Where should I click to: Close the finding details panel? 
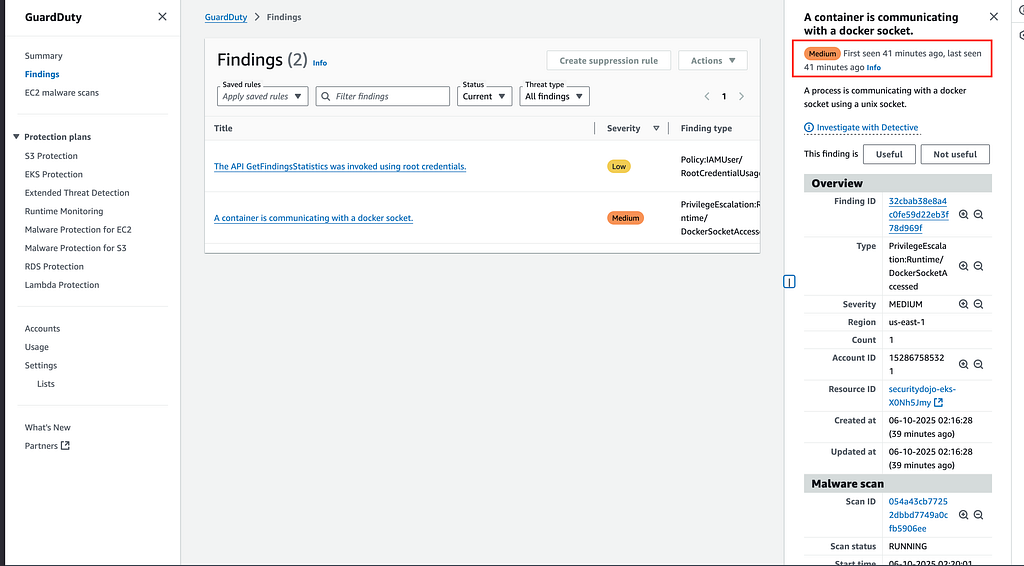coord(993,17)
